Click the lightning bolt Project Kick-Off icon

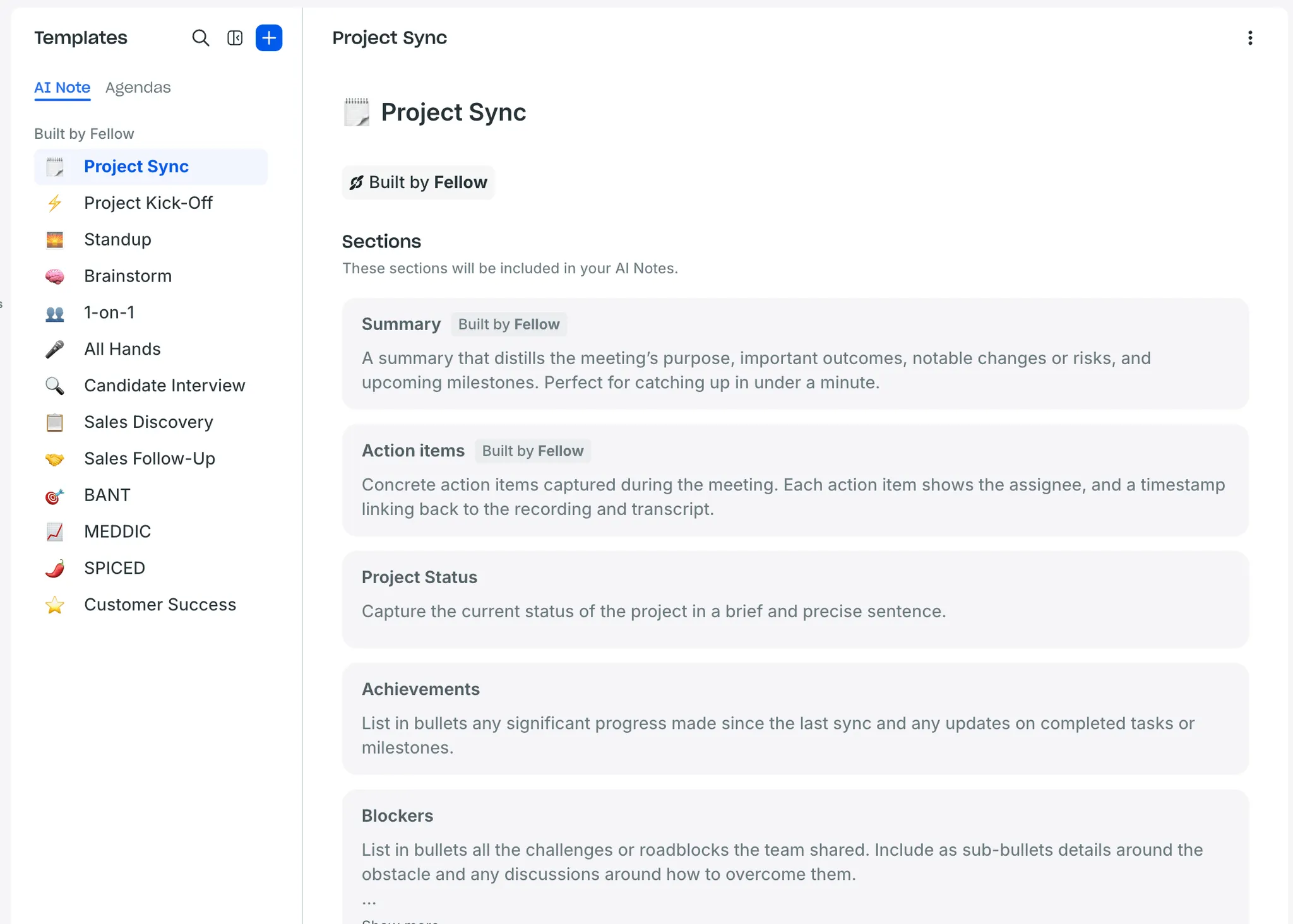55,203
